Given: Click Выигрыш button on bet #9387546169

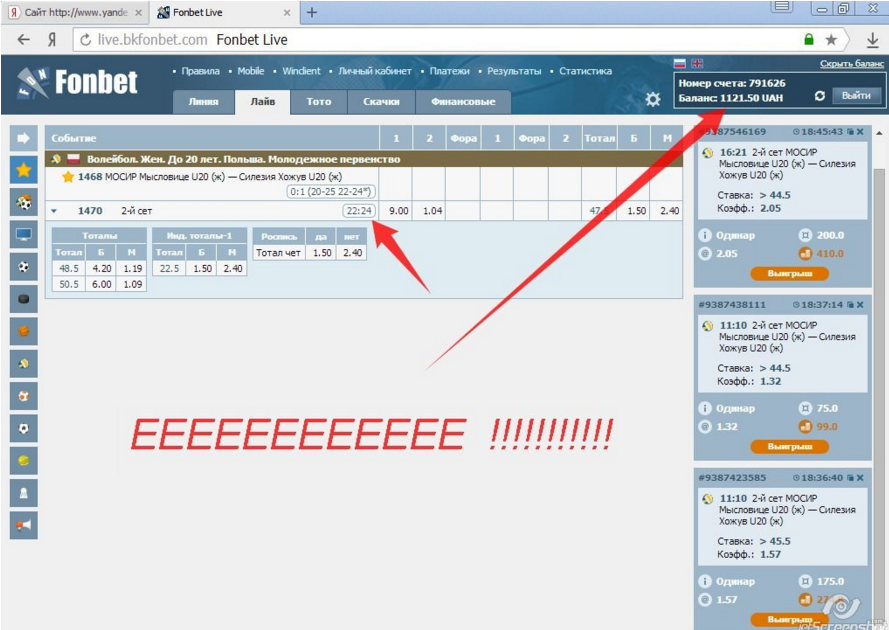Looking at the screenshot, I should tap(789, 273).
